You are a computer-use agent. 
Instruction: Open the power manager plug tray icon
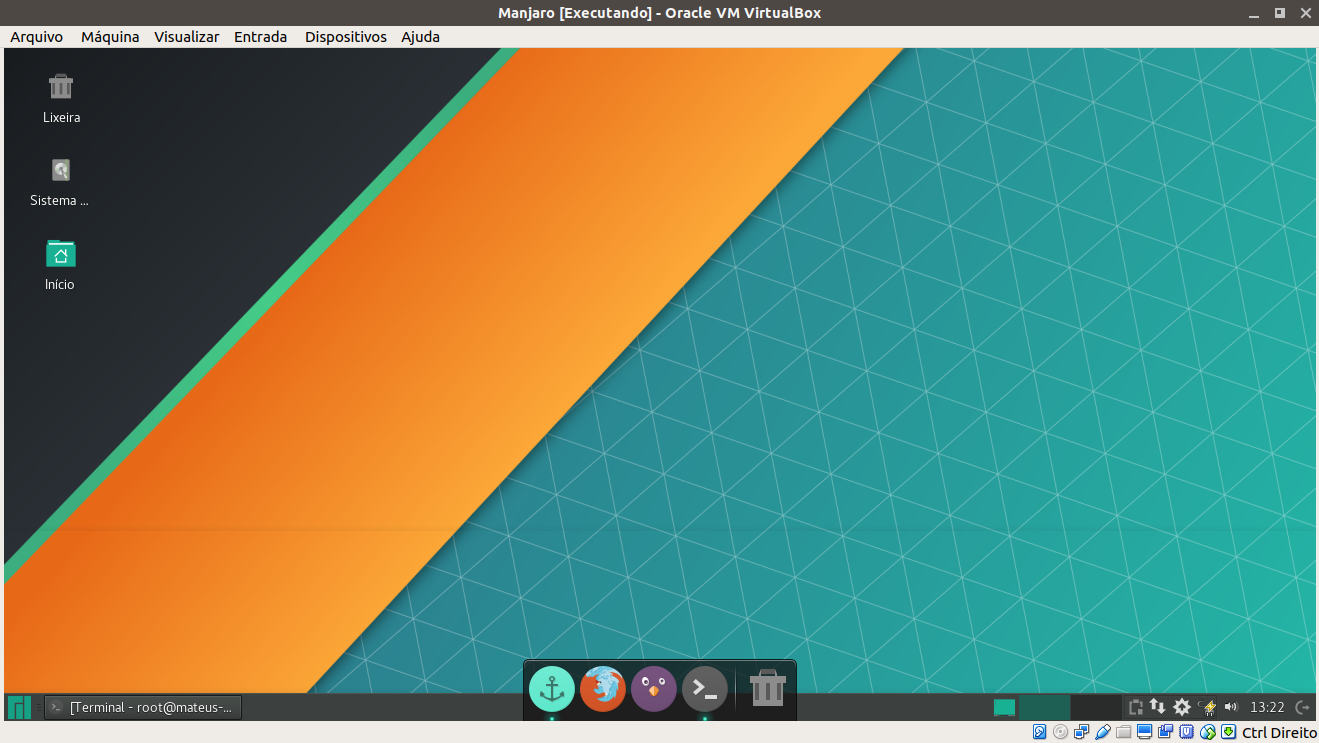point(1207,707)
